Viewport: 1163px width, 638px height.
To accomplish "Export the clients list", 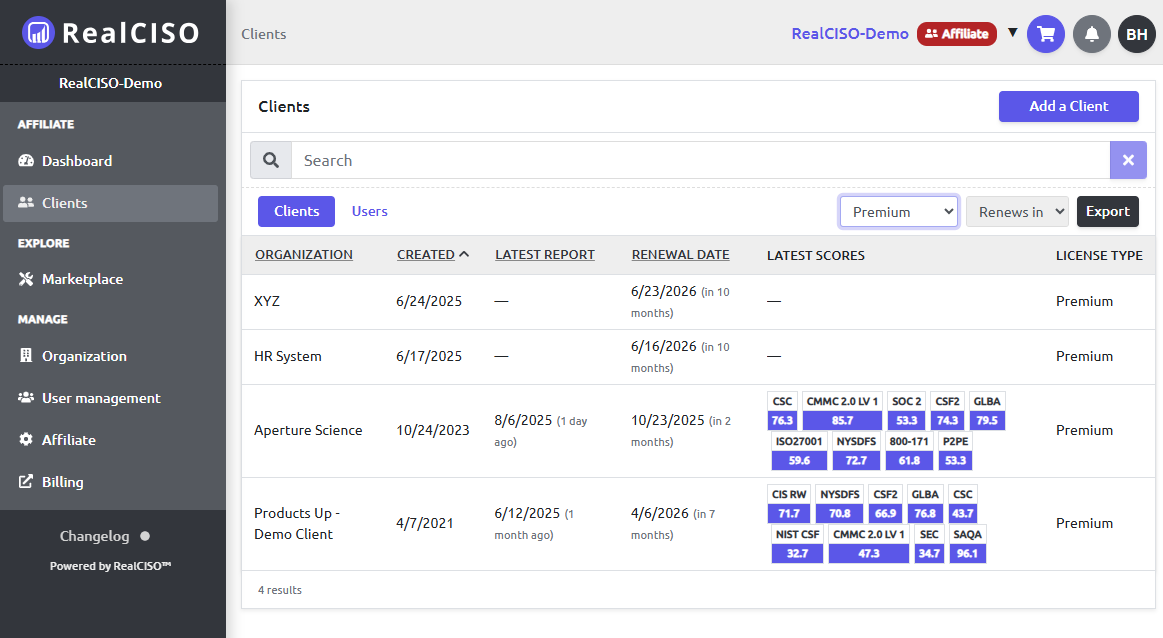I will [x=1107, y=211].
